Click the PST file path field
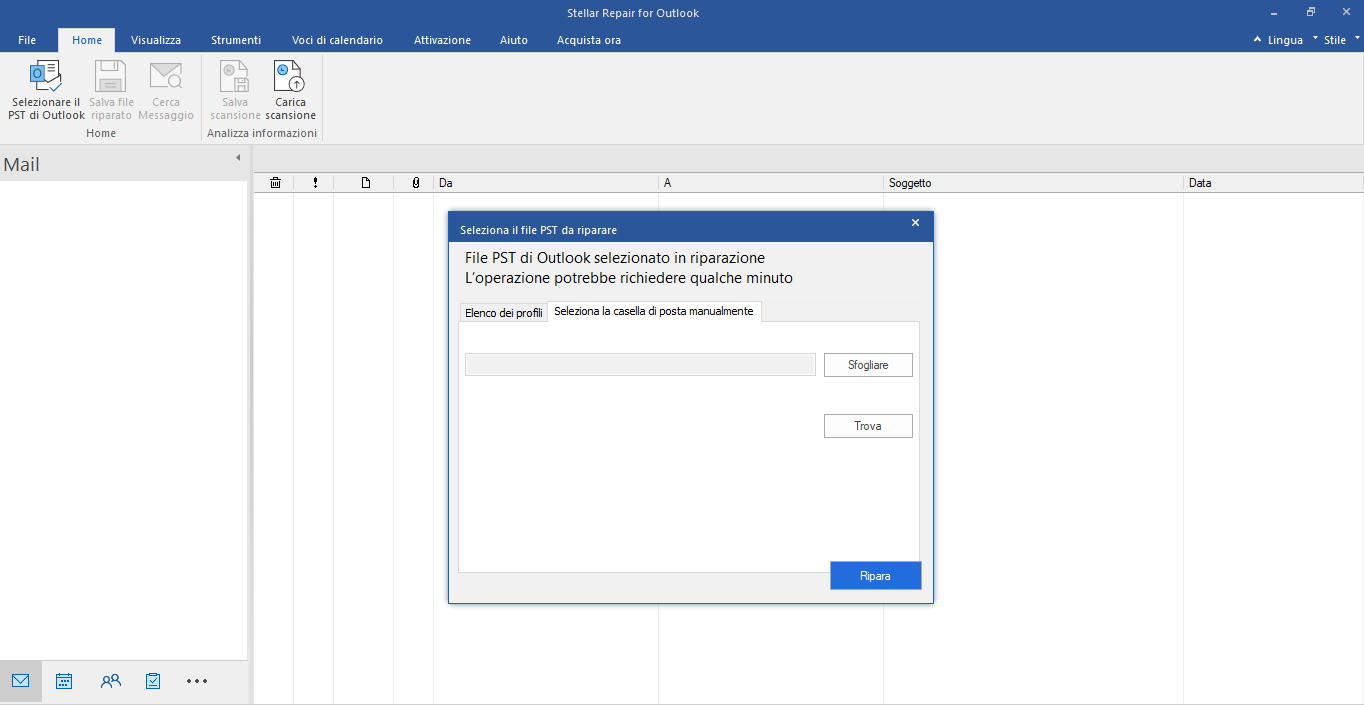Image resolution: width=1364 pixels, height=705 pixels. click(x=640, y=365)
